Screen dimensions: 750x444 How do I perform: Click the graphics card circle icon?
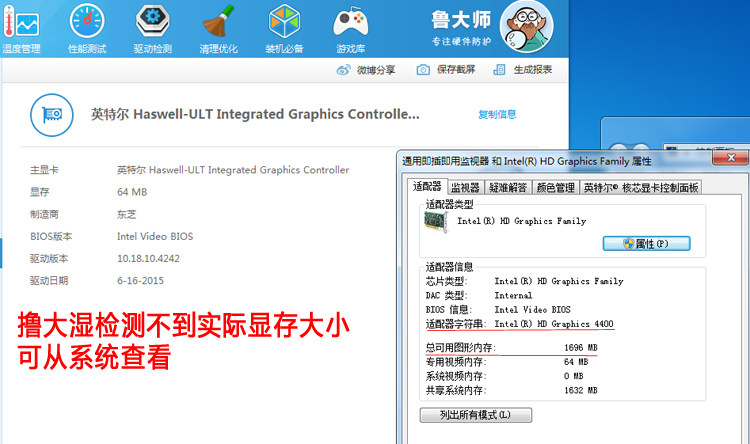click(x=52, y=115)
